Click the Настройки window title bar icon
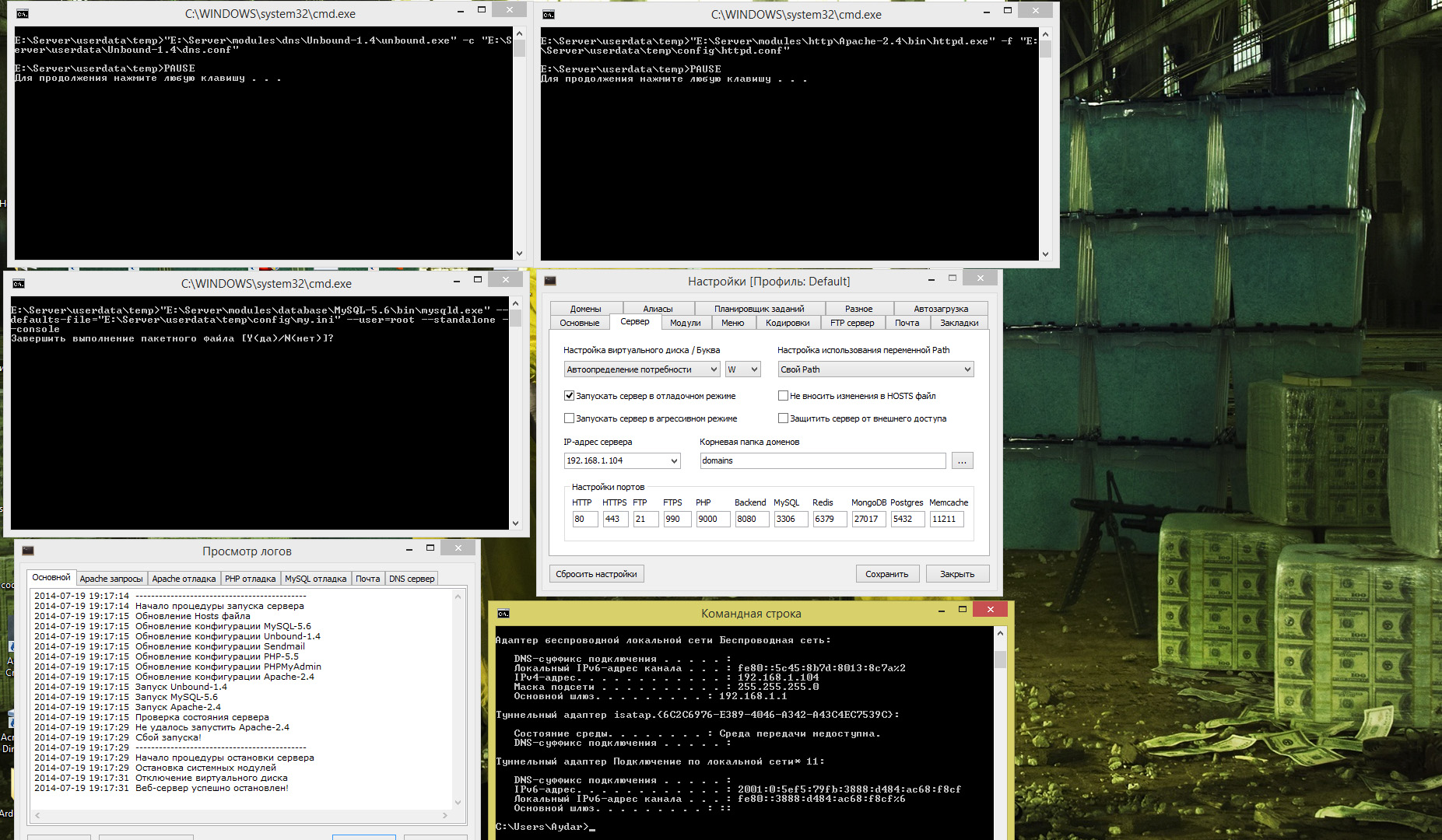This screenshot has width=1442, height=840. (x=550, y=281)
